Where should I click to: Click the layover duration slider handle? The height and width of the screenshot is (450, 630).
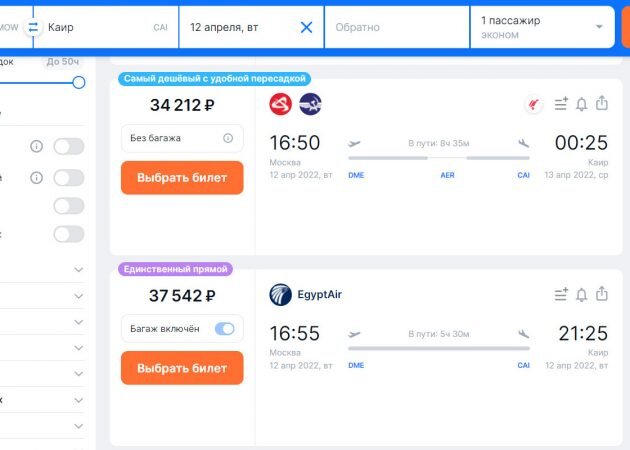(x=79, y=83)
